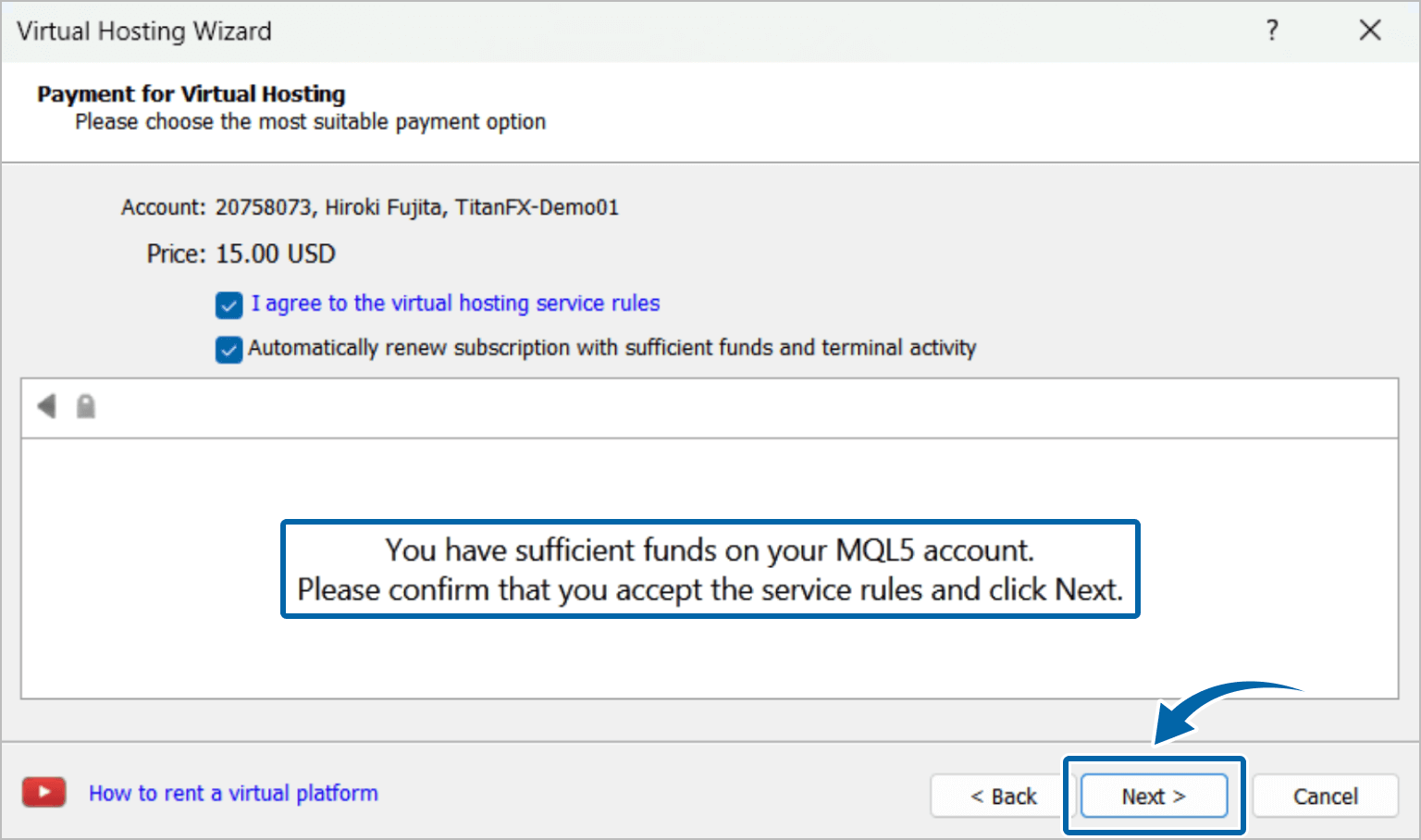Click the red YouTube play icon

pos(44,793)
